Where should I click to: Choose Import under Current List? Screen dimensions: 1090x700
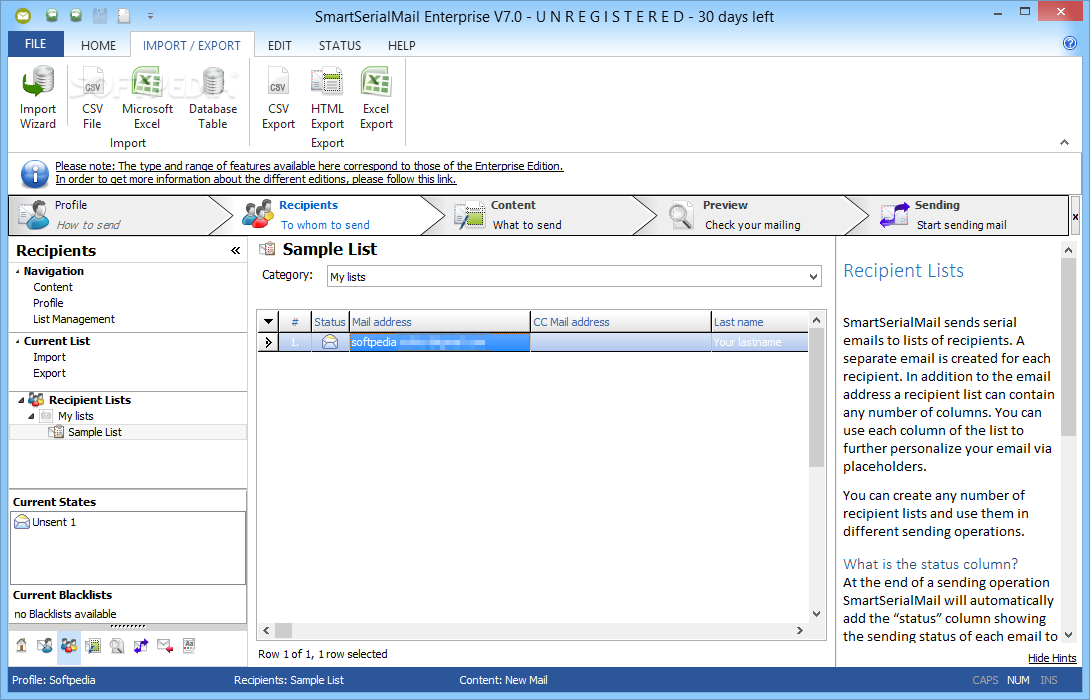point(49,357)
